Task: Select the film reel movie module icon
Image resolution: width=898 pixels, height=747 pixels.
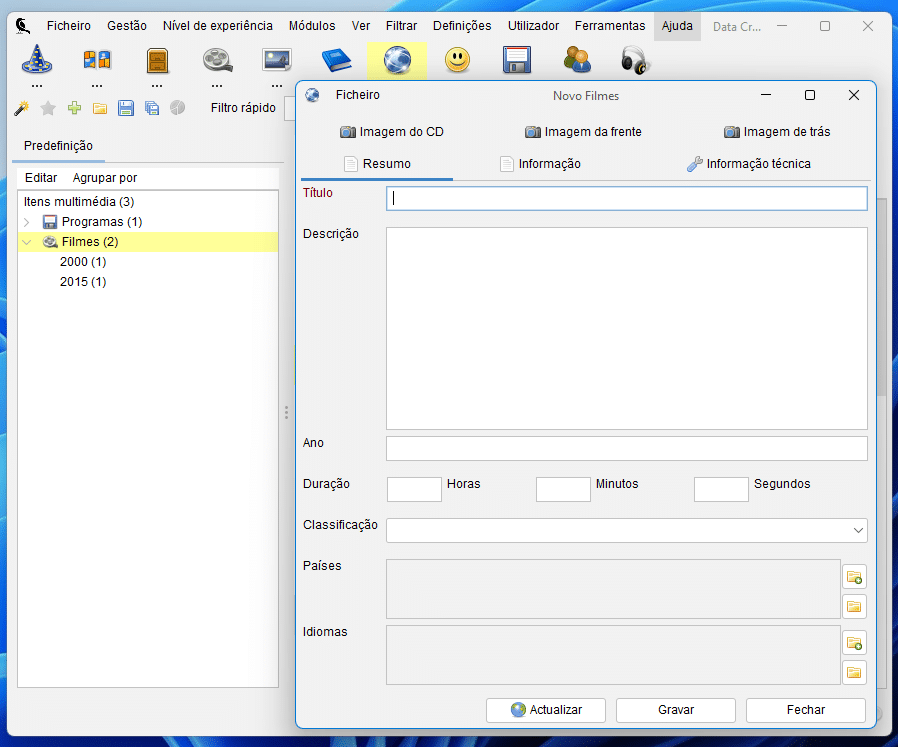Action: point(217,60)
